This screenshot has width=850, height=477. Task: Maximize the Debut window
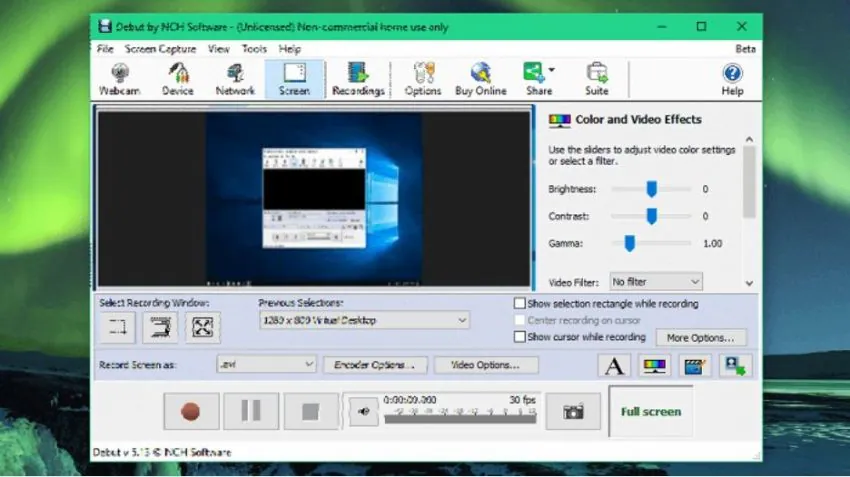701,26
